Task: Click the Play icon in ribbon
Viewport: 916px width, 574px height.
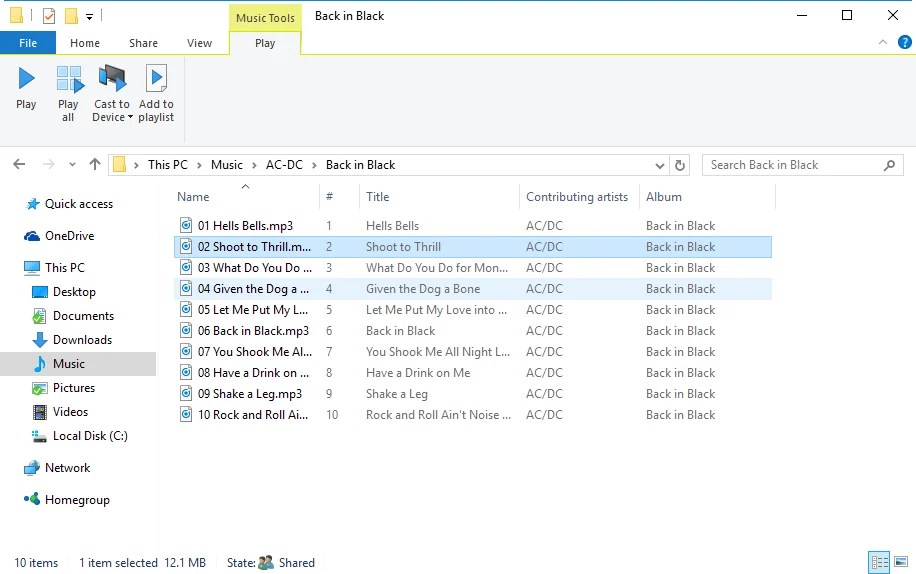Action: (x=26, y=79)
